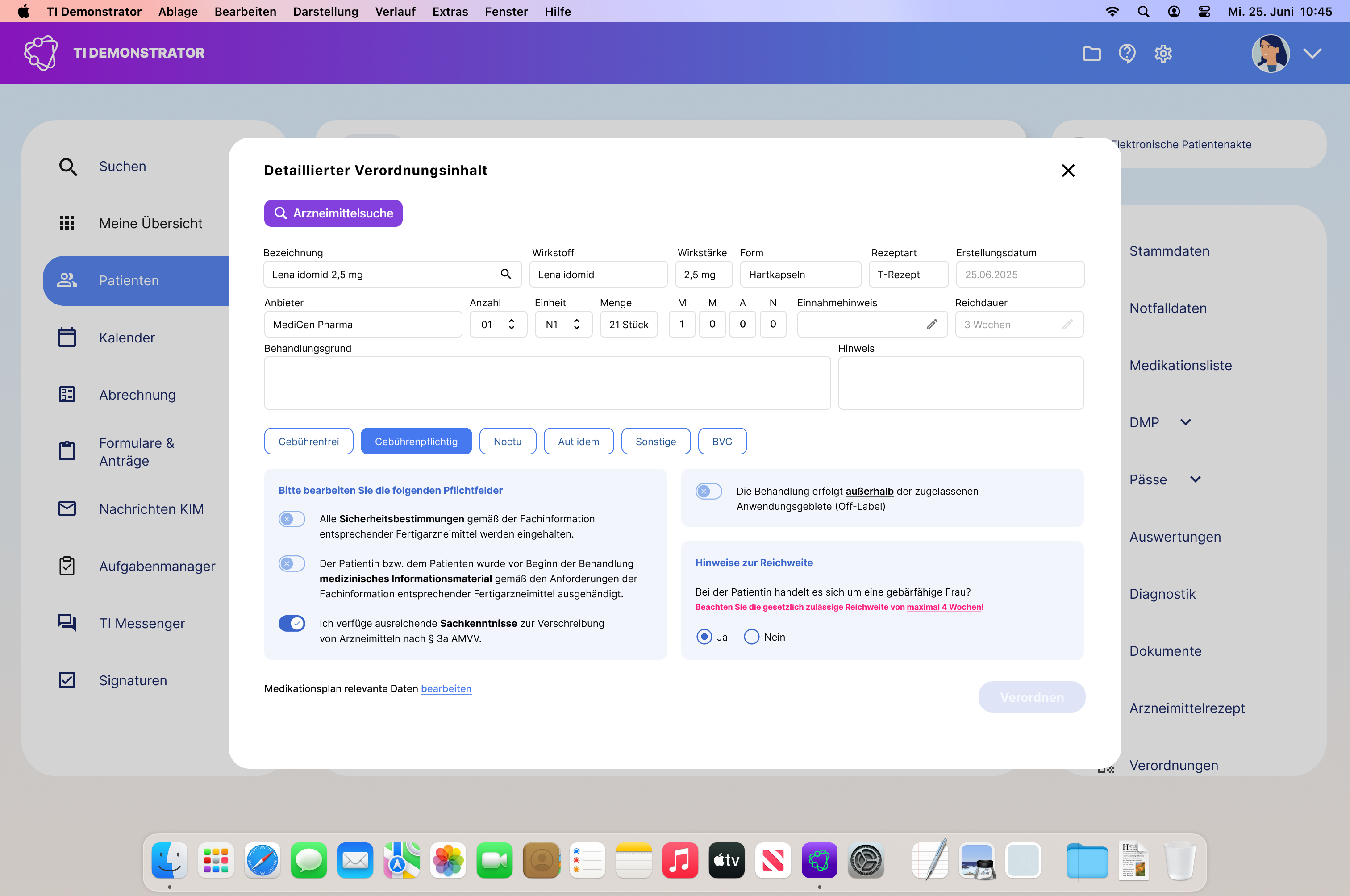Click search icon in Bezeichnung field
The image size is (1350, 896).
point(506,274)
